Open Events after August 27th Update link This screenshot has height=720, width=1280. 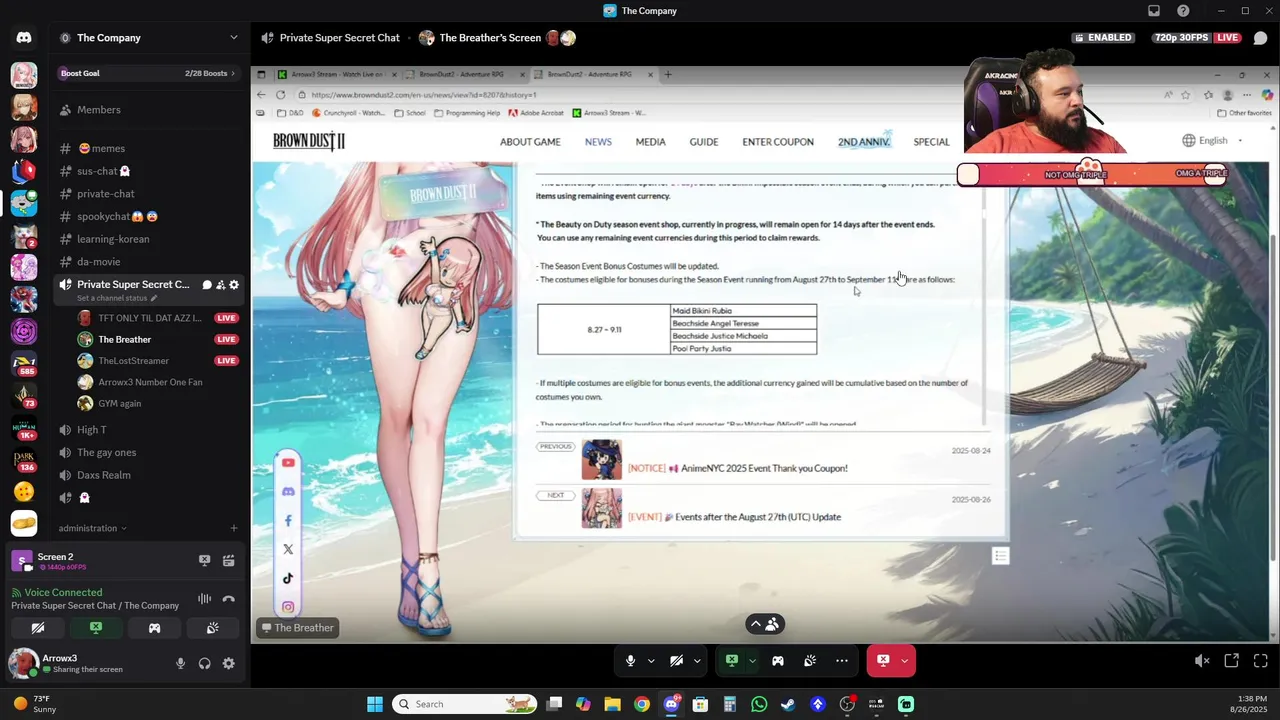pyautogui.click(x=734, y=517)
